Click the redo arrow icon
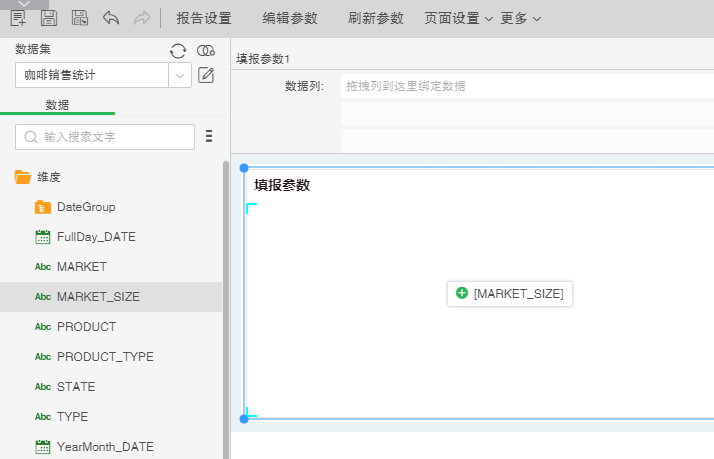This screenshot has width=714, height=459. click(142, 19)
